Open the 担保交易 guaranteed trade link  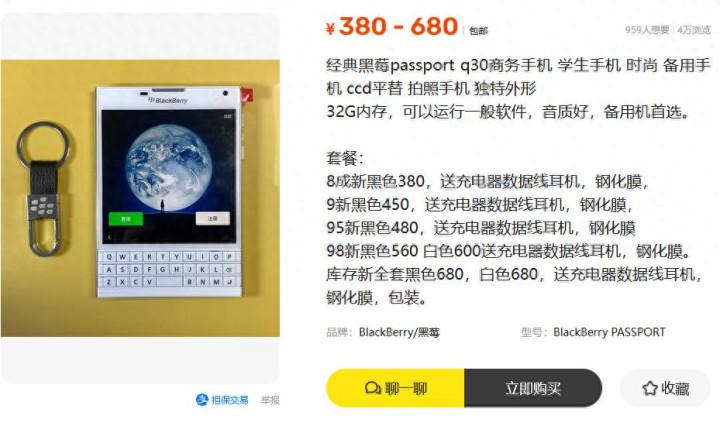(x=222, y=400)
